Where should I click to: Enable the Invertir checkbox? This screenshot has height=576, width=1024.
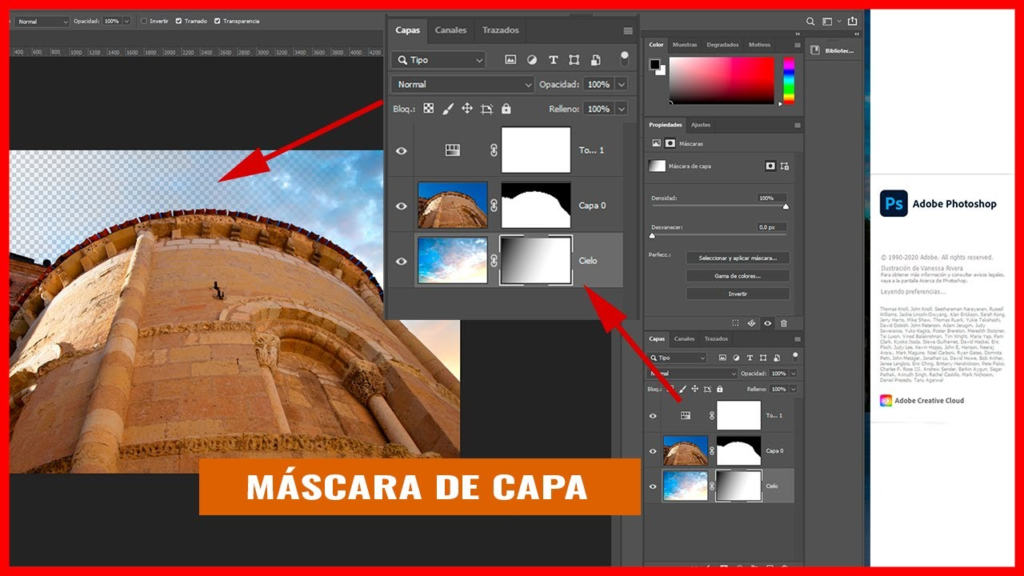click(x=144, y=21)
